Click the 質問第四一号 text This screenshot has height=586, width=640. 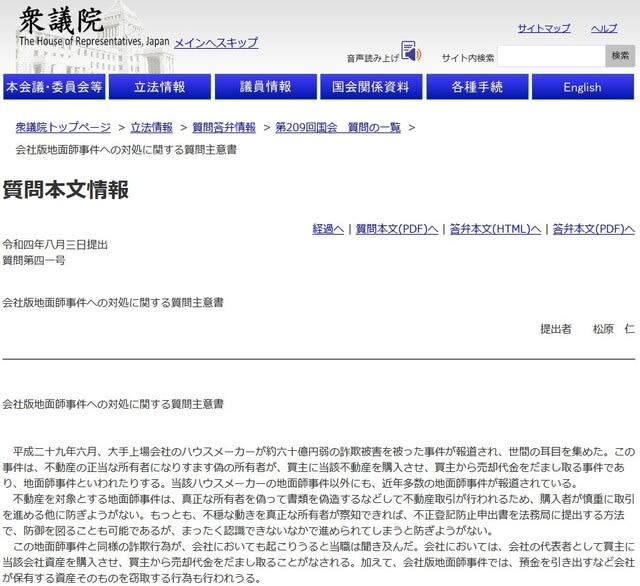coord(34,260)
